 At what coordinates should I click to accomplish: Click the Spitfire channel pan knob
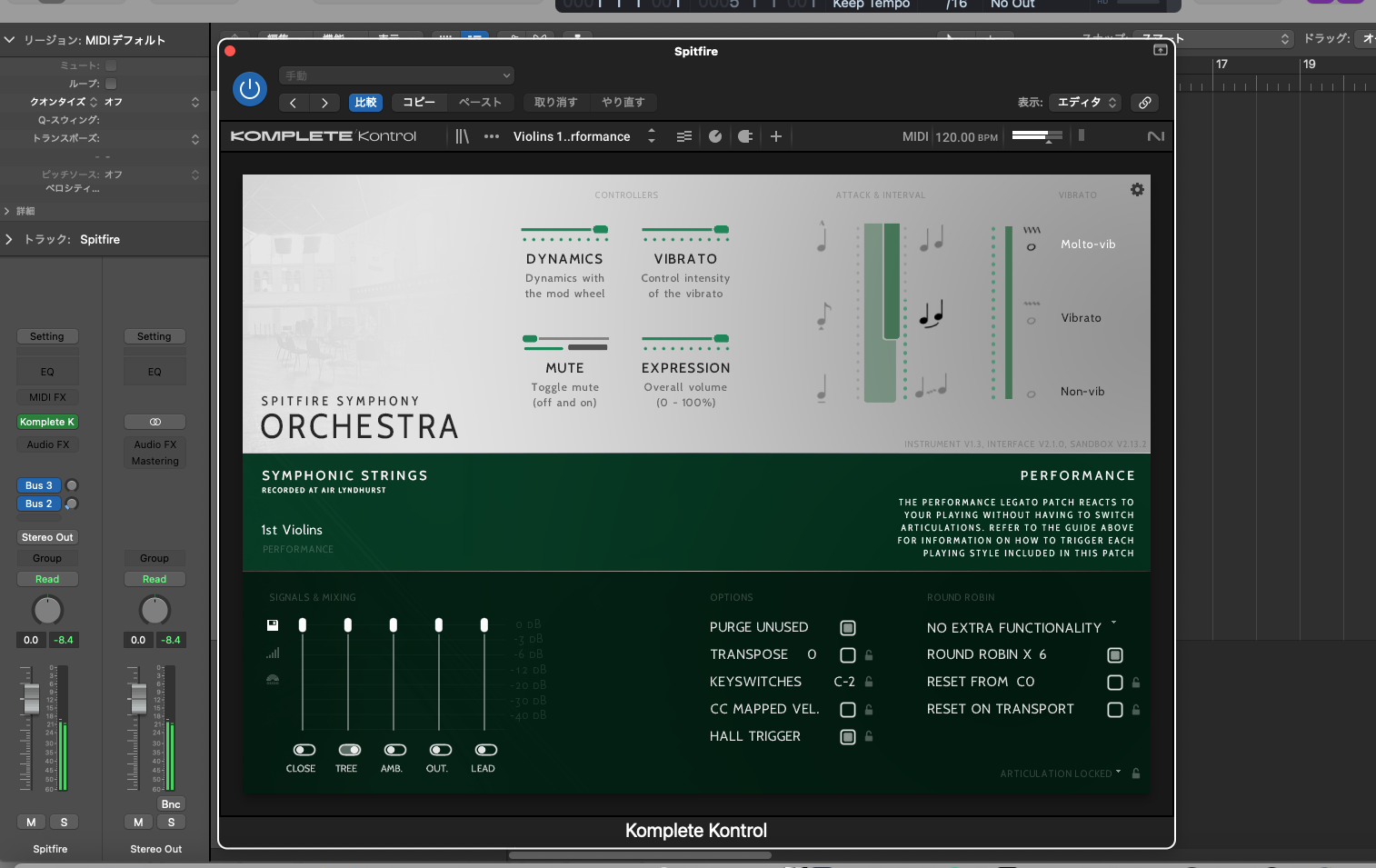[x=47, y=610]
